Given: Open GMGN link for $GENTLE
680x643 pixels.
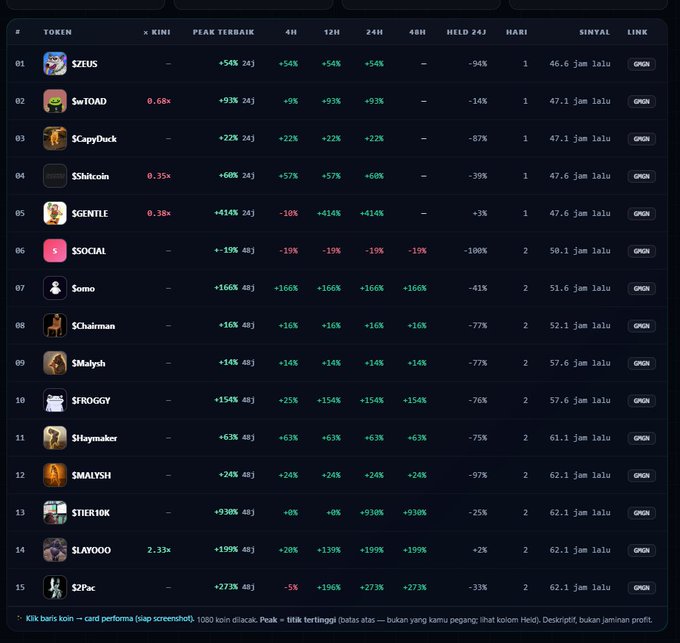Looking at the screenshot, I should (641, 214).
